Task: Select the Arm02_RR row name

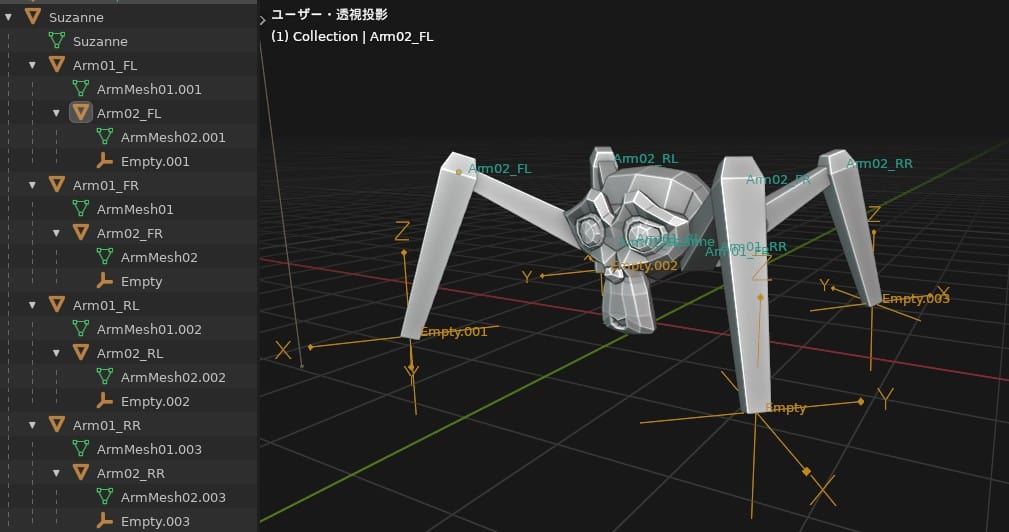Action: point(130,473)
